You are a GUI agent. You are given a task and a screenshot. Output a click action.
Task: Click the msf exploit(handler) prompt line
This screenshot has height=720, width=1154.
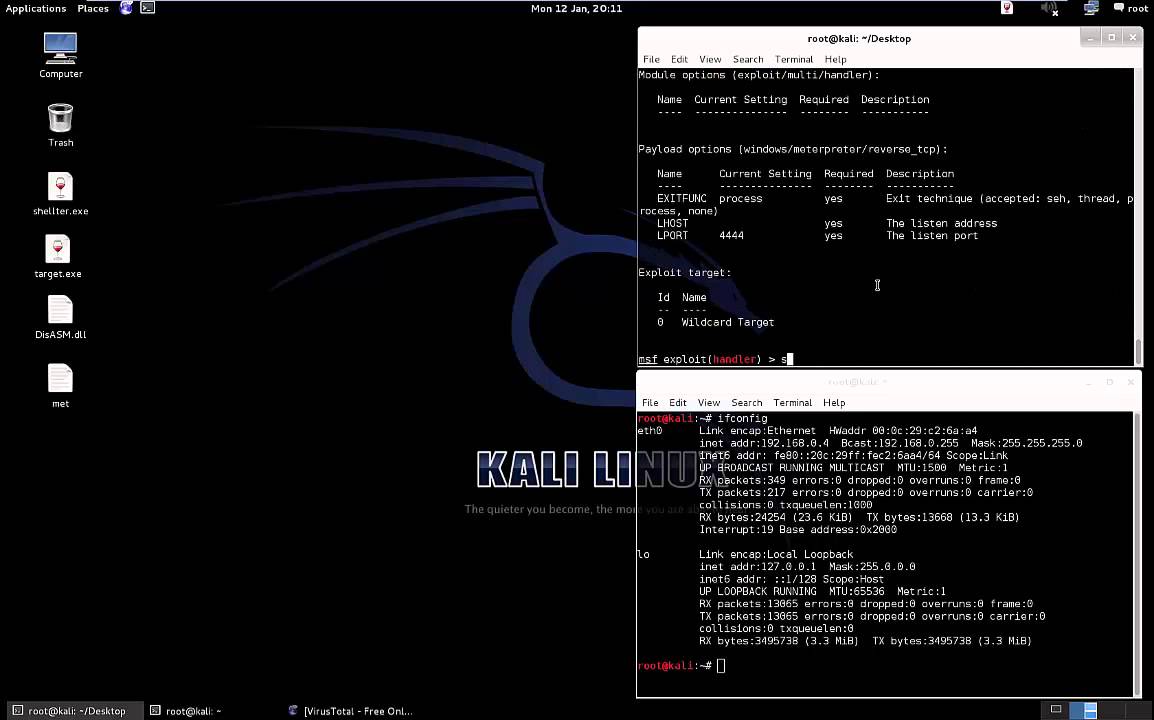click(715, 359)
